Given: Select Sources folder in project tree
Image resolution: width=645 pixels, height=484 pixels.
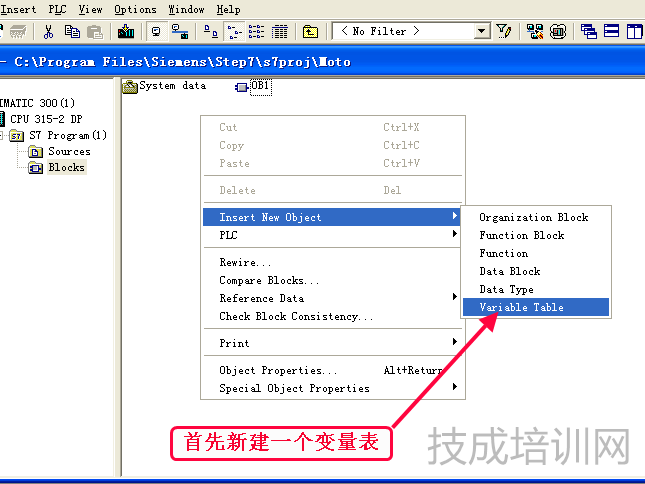Looking at the screenshot, I should click(x=69, y=151).
